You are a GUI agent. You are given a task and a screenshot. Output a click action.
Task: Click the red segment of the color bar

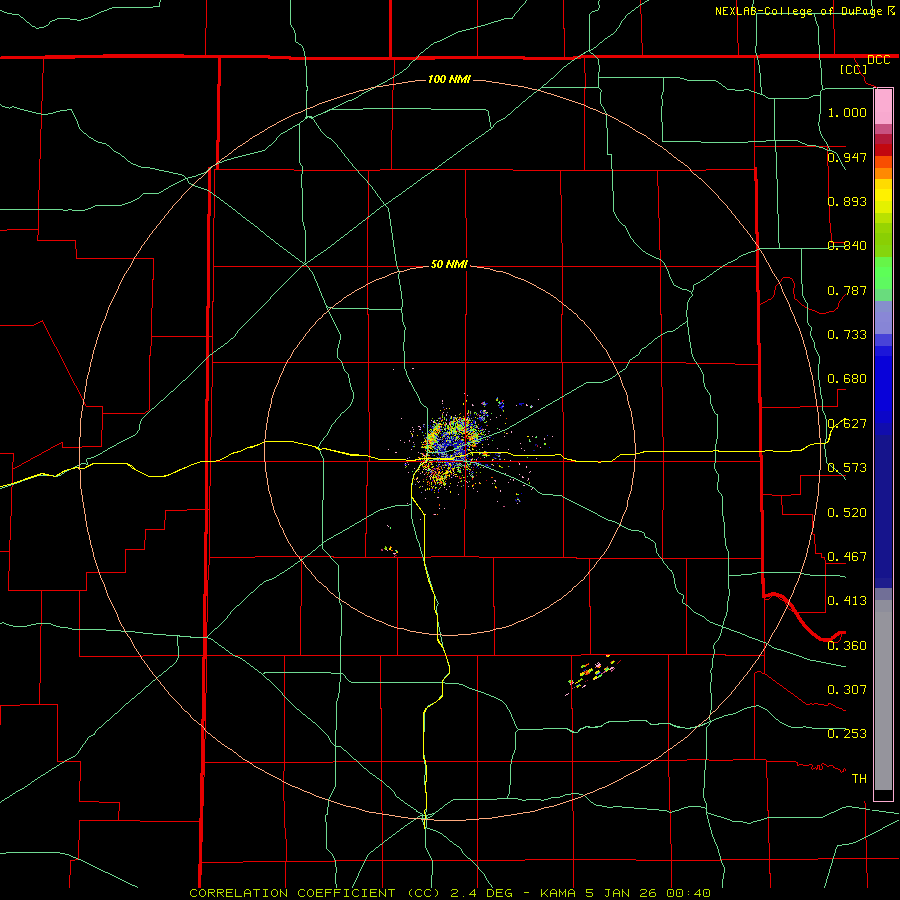pos(883,150)
